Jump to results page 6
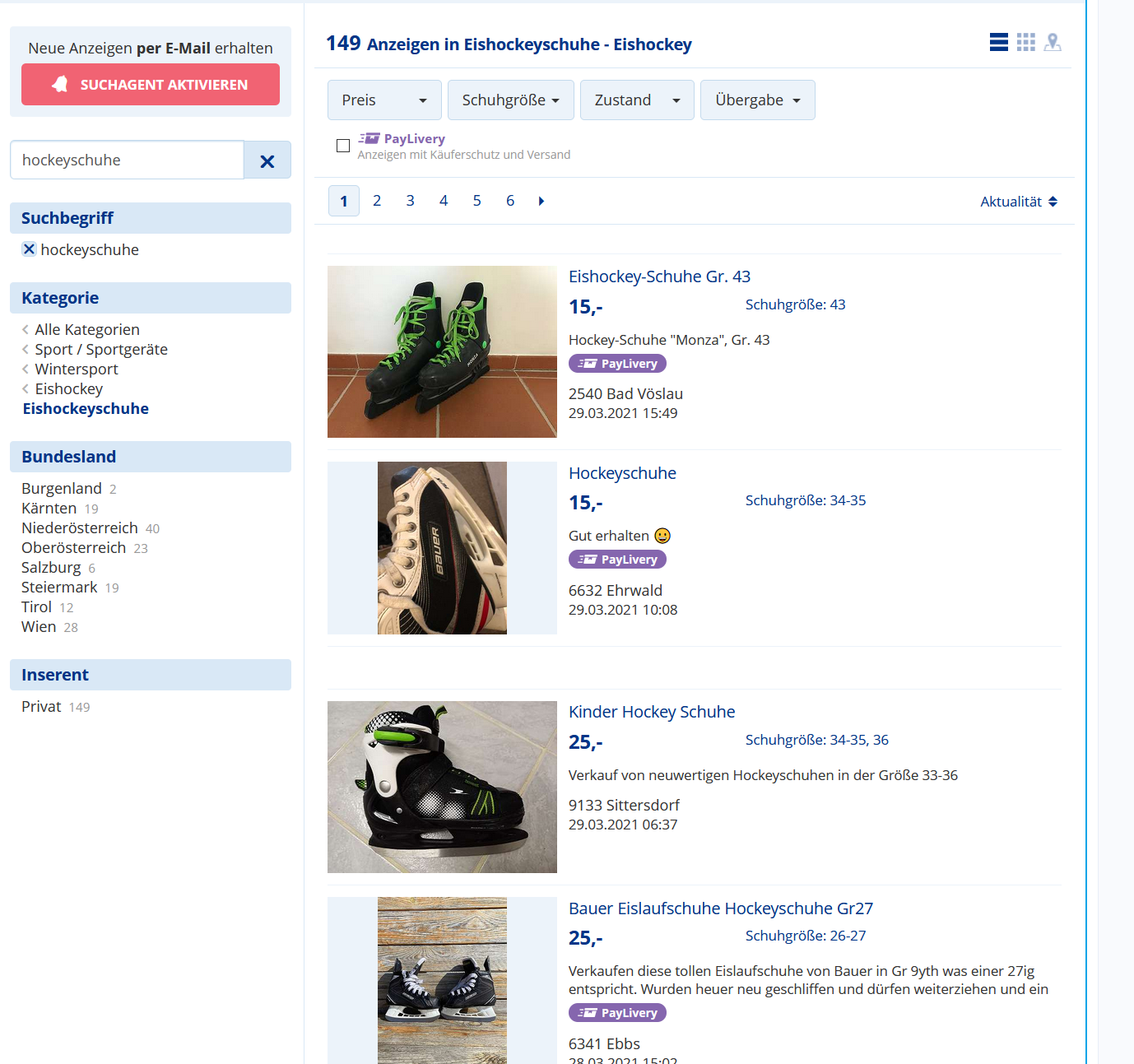 [x=510, y=201]
